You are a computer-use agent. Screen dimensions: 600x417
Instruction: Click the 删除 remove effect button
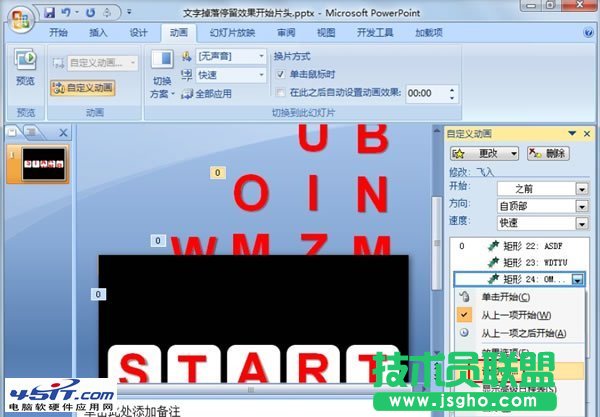[548, 154]
